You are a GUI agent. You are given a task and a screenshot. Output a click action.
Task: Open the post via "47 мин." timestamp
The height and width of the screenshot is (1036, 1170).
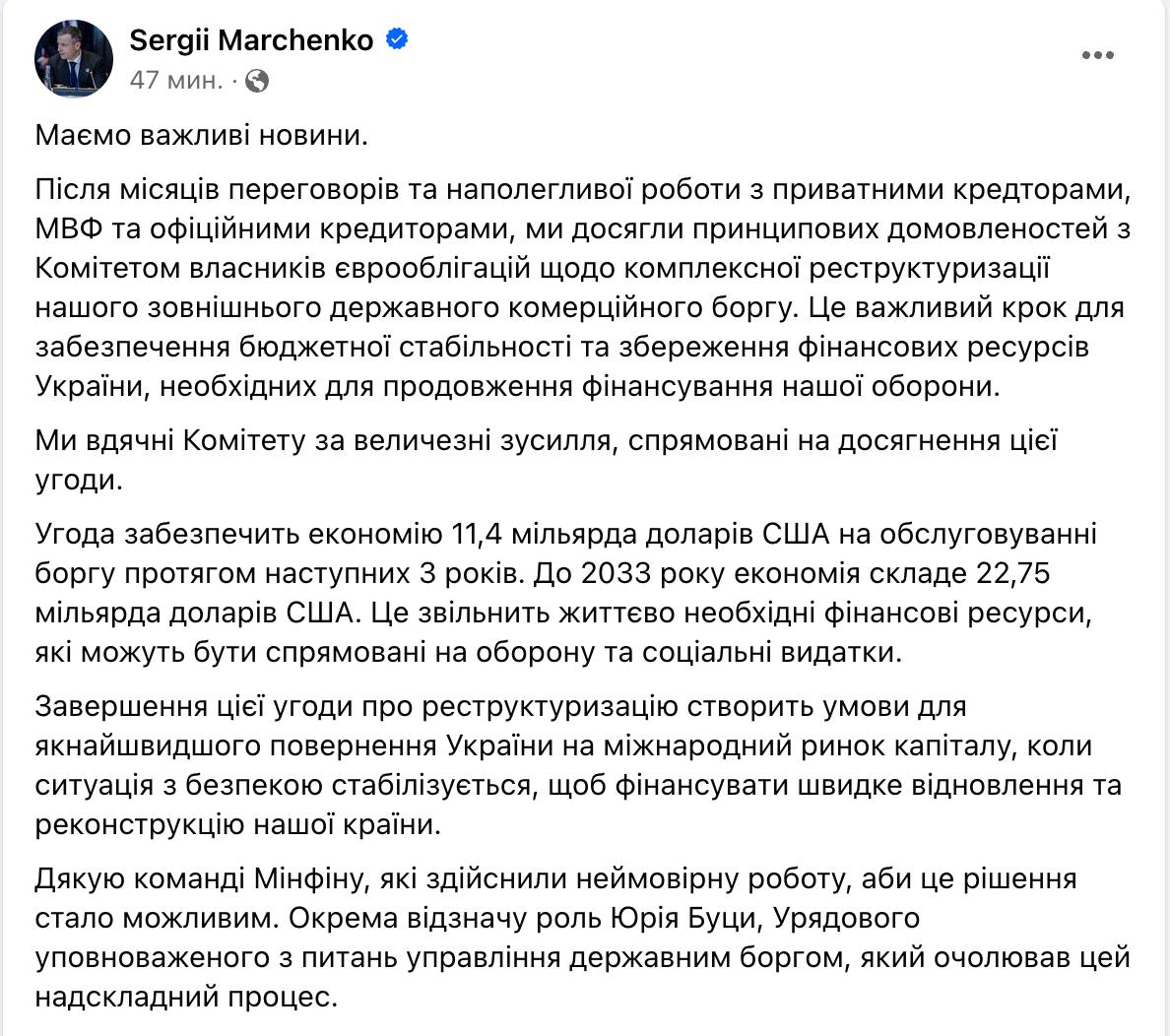pyautogui.click(x=176, y=81)
